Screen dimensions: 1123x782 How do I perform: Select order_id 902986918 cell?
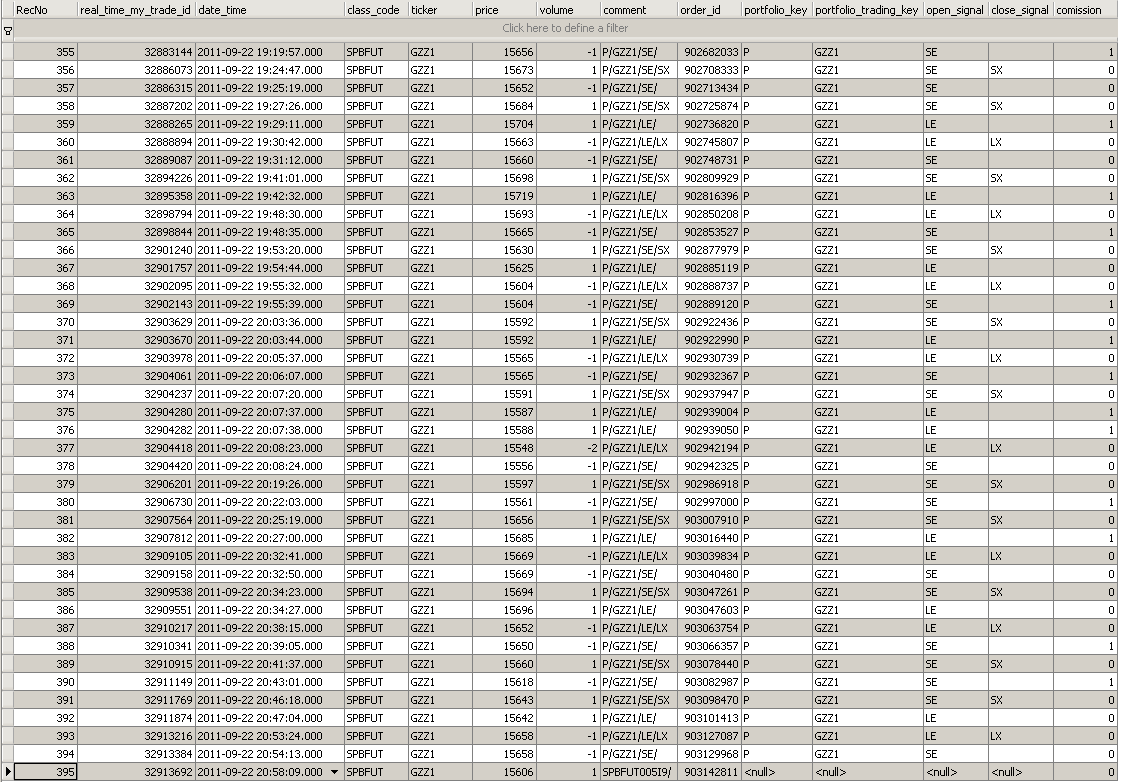point(709,484)
